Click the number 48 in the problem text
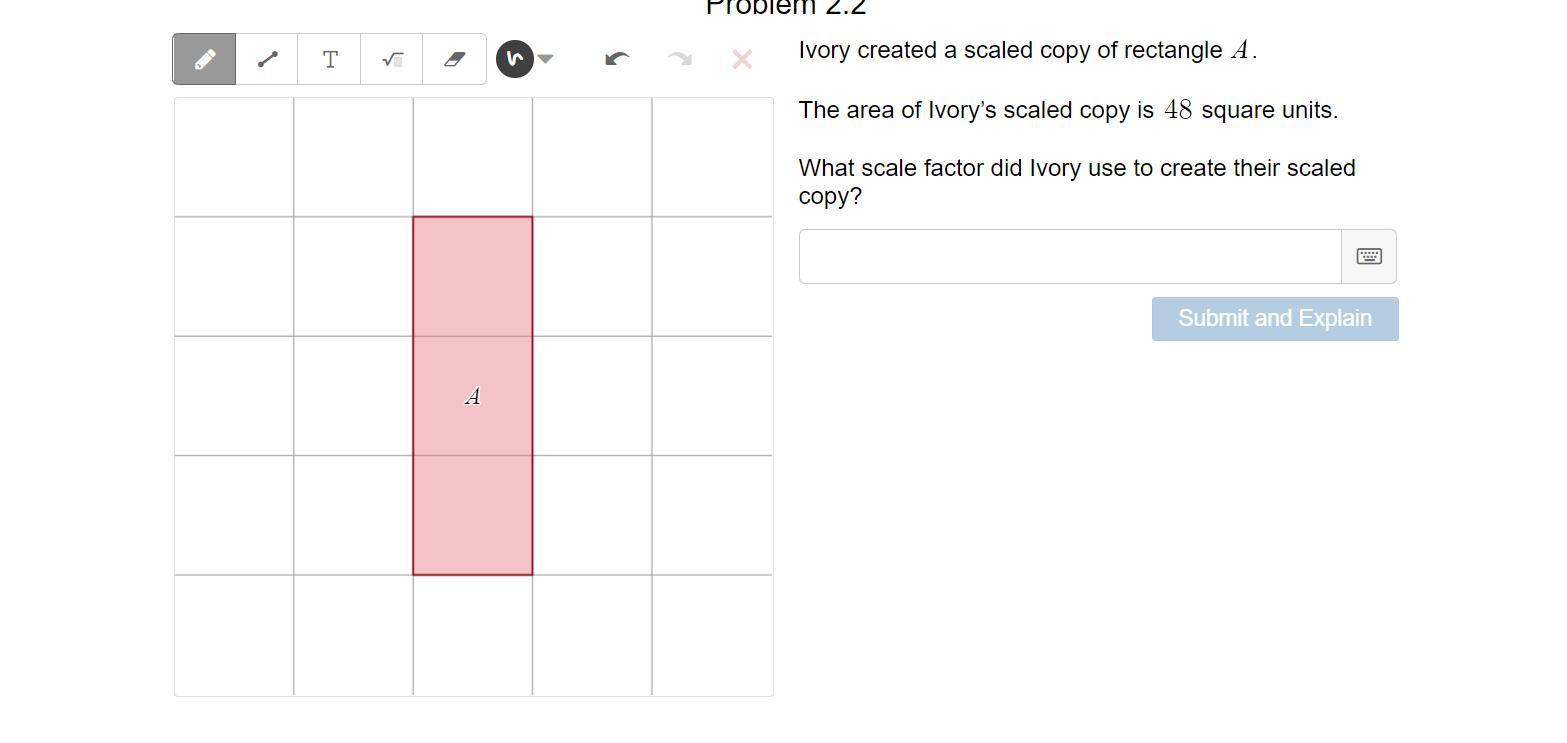 coord(1178,110)
